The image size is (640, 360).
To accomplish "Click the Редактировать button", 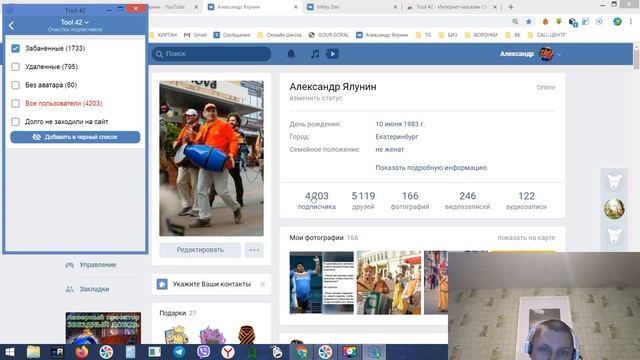I will pos(200,250).
